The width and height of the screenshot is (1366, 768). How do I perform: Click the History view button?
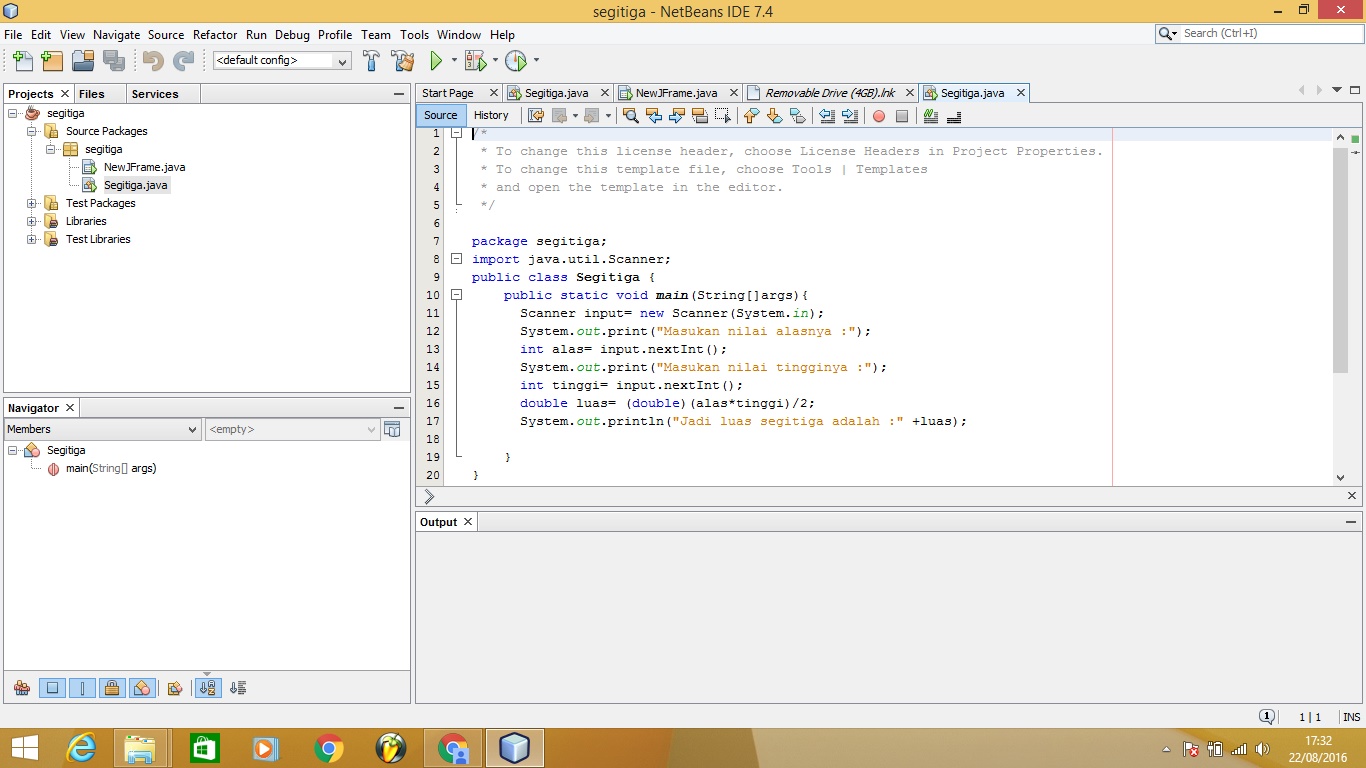(x=491, y=115)
